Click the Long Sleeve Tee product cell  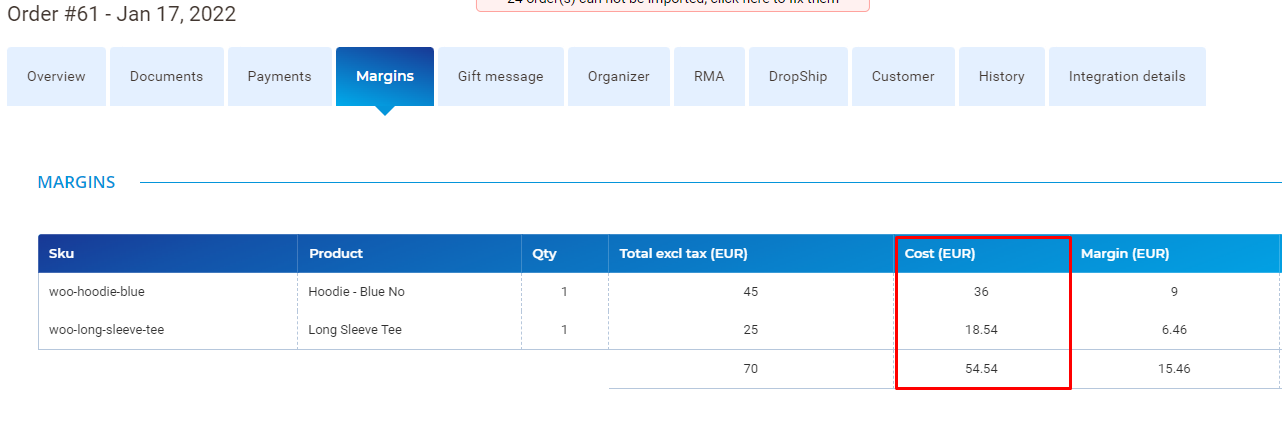pos(354,330)
